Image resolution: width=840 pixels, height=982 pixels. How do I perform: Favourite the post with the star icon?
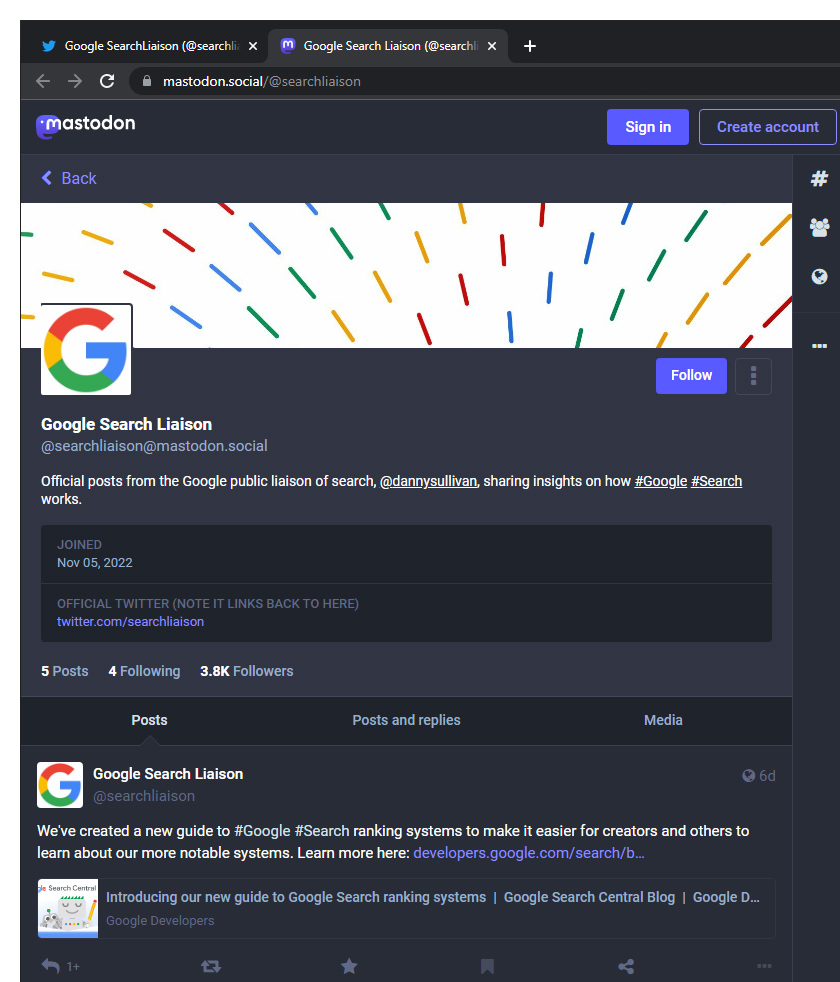349,966
